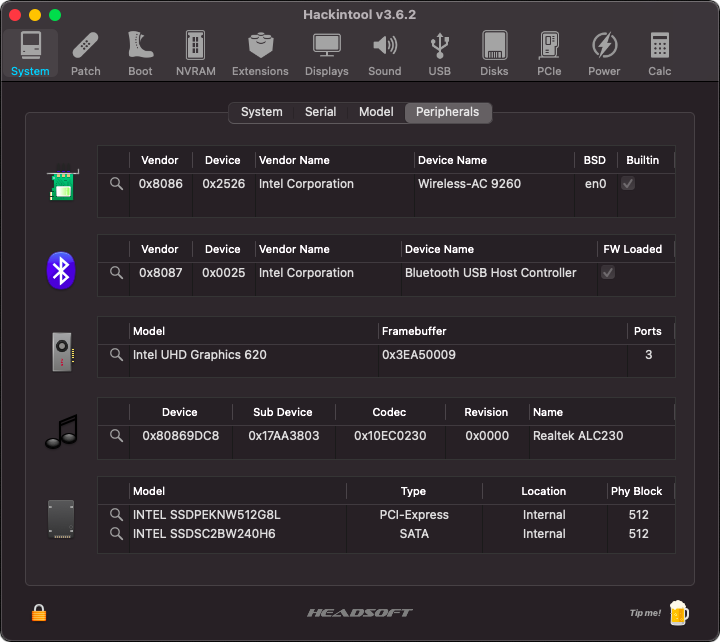Click the Phy Block column header
Screen dimensions: 720x642
tap(636, 491)
